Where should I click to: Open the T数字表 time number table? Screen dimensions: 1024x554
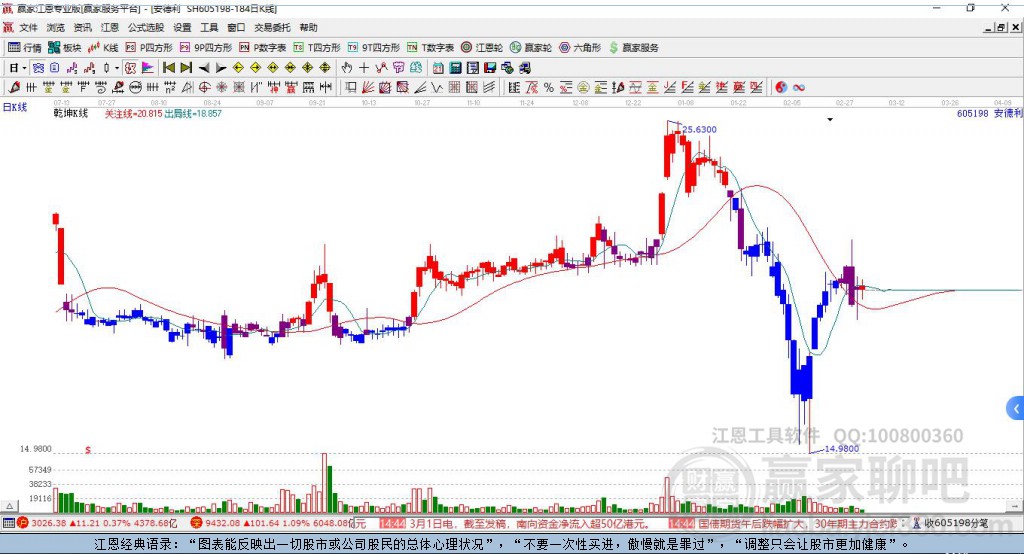(x=430, y=48)
